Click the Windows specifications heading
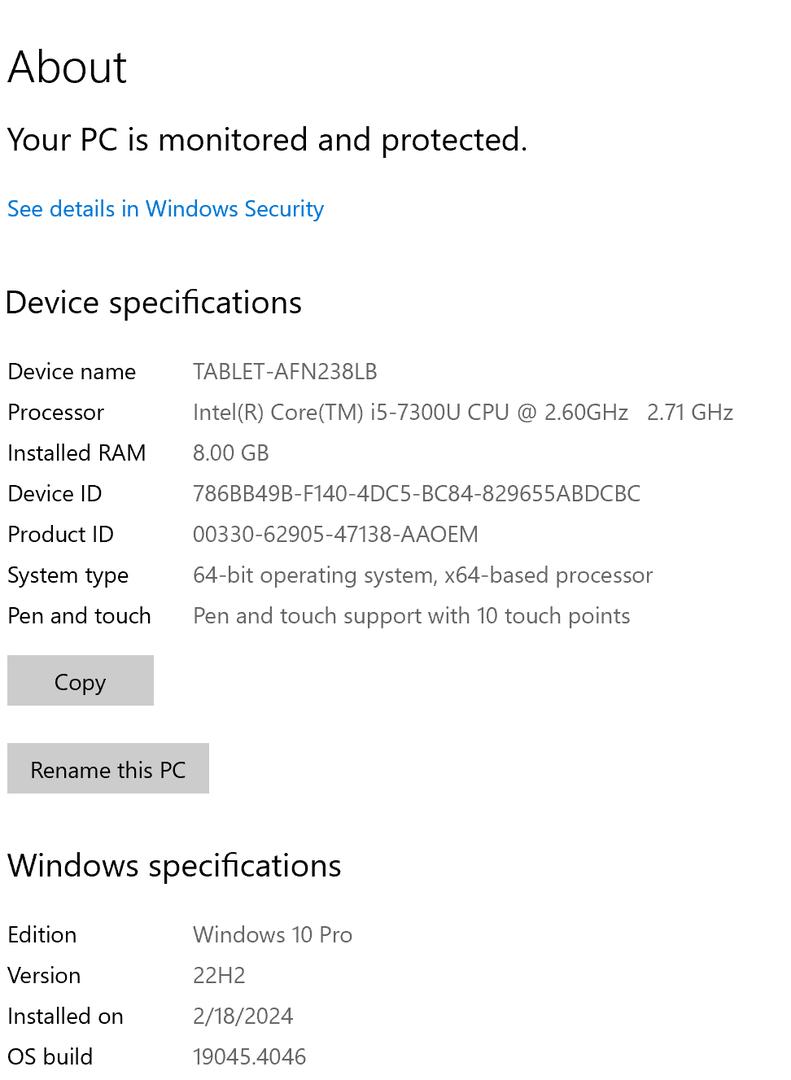Image resolution: width=791 pixels, height=1080 pixels. (174, 865)
